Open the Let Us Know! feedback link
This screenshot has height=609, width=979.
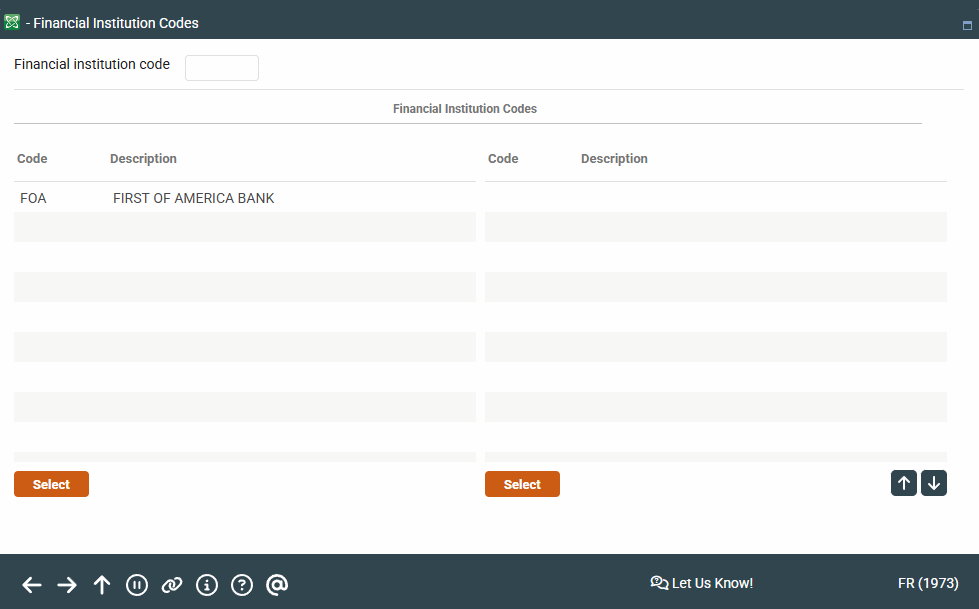702,583
